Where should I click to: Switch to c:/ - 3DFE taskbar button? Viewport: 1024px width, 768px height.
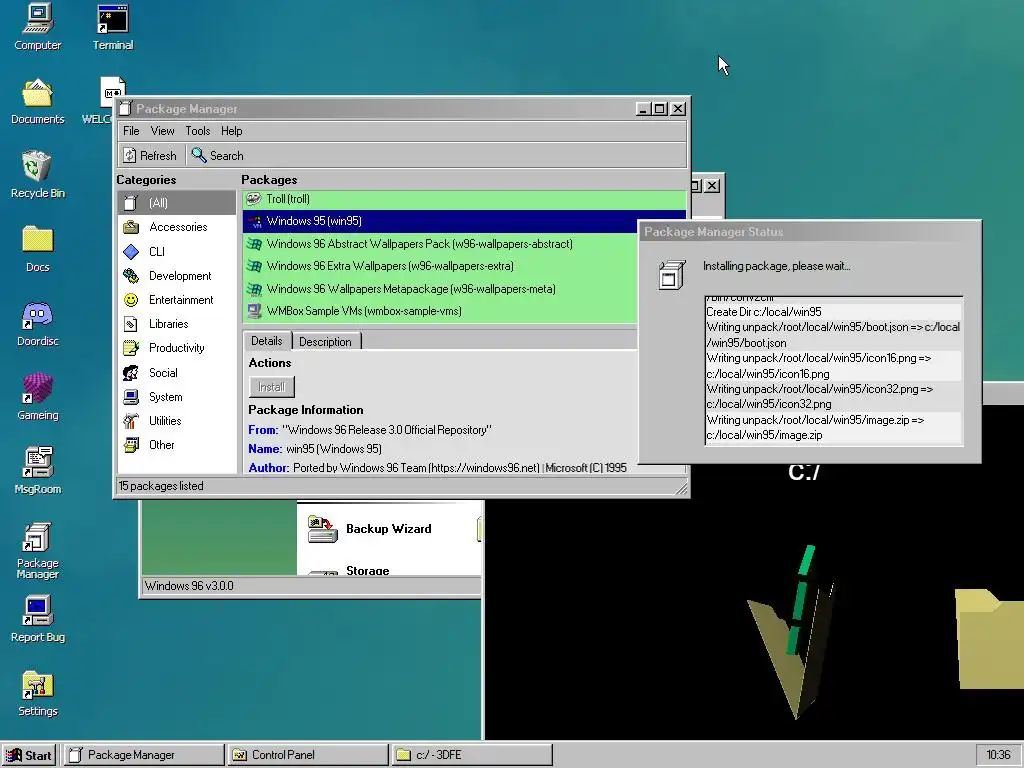pyautogui.click(x=472, y=755)
